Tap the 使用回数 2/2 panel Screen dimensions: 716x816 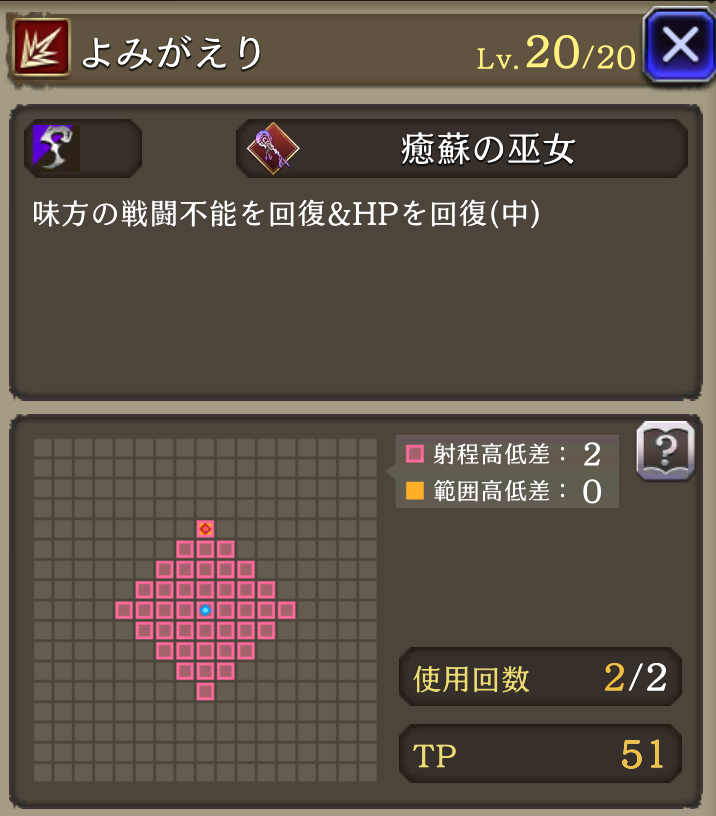pos(540,677)
